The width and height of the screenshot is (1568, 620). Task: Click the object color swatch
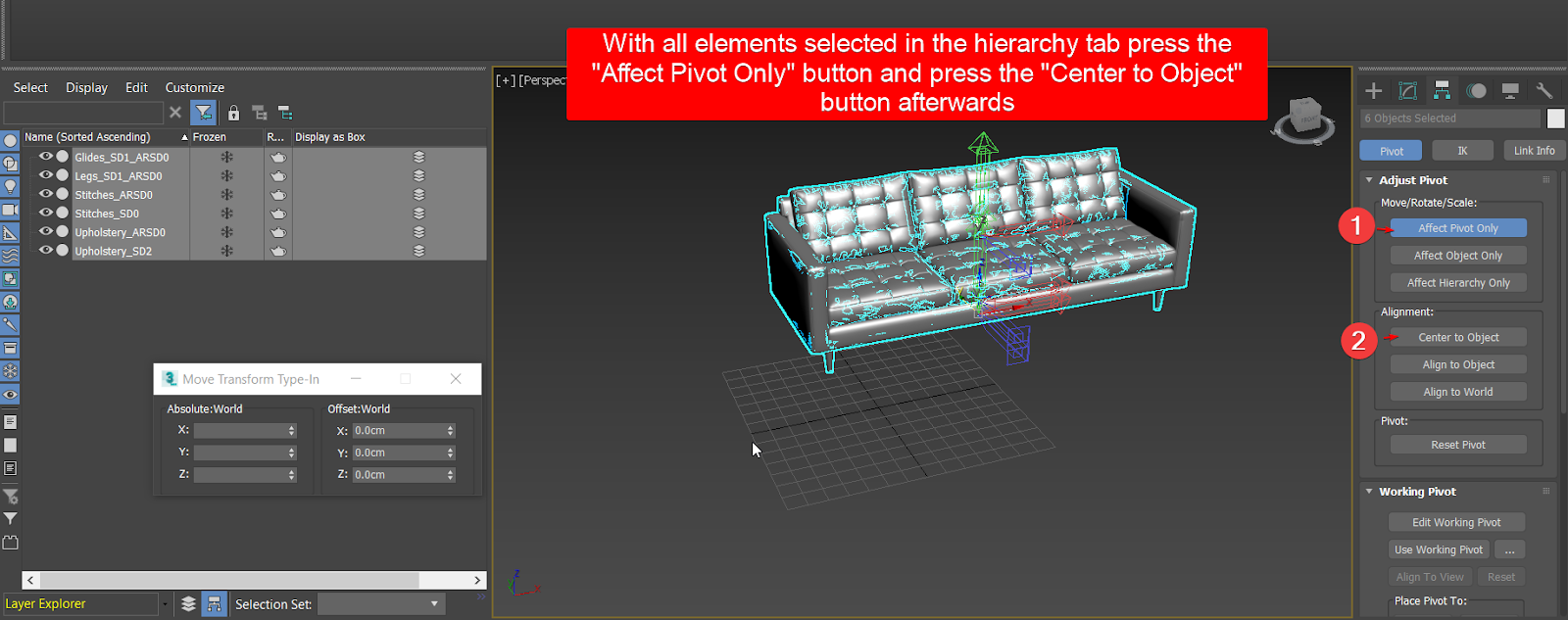point(1555,119)
